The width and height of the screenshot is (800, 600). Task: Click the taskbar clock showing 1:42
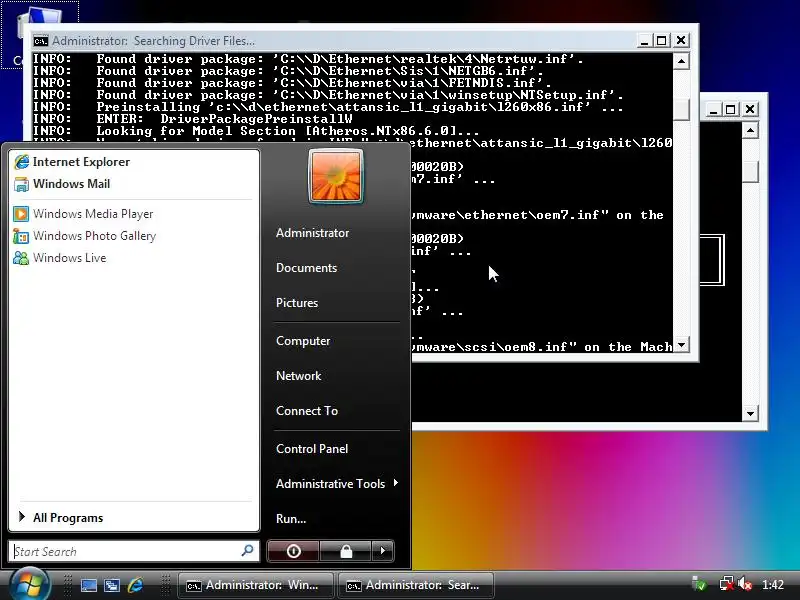tap(772, 585)
